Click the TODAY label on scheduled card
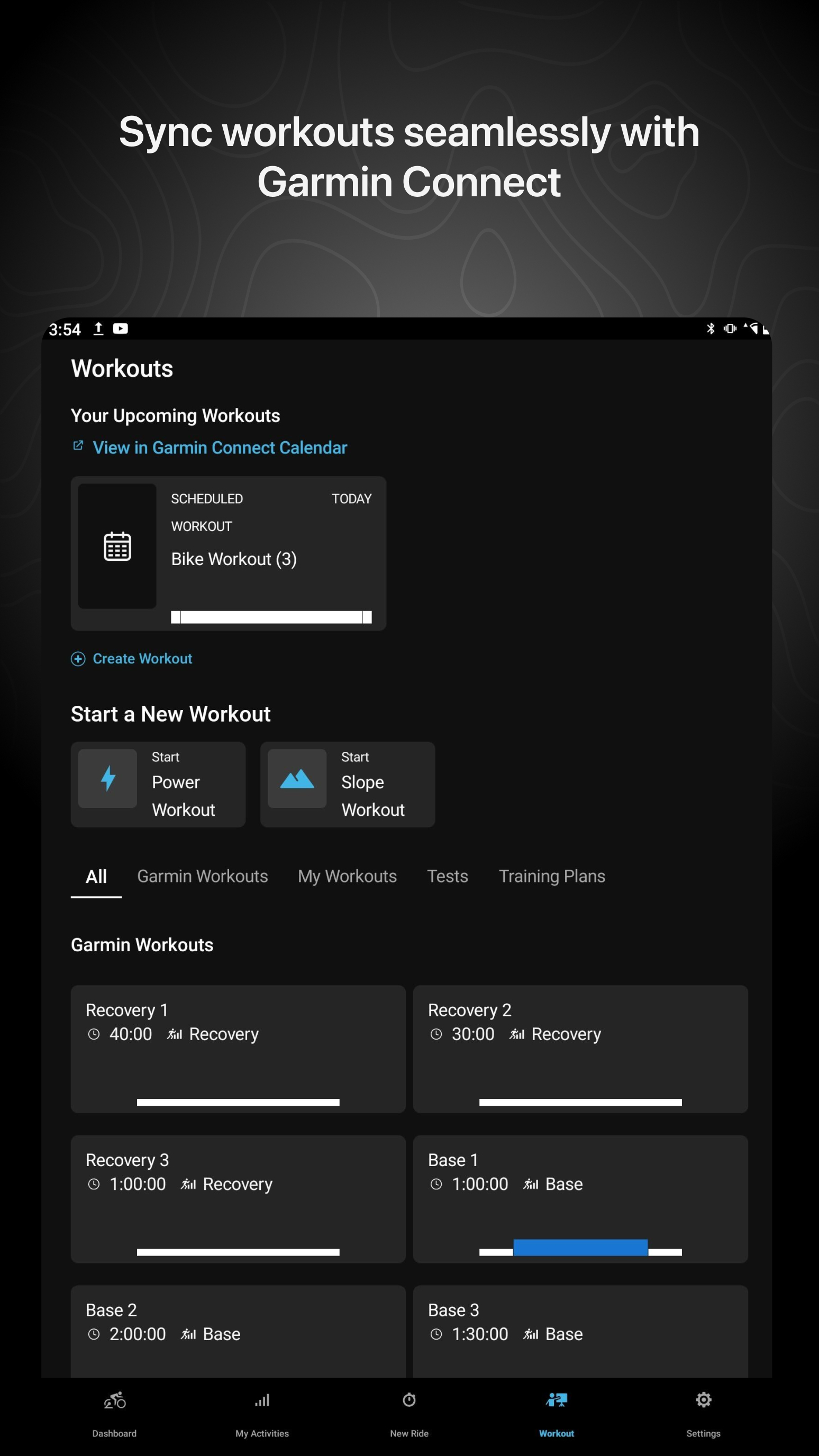The image size is (819, 1456). [351, 498]
